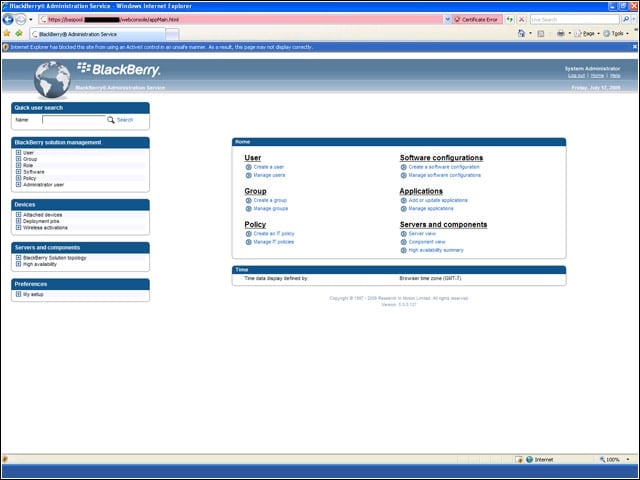Click the icon beside Manage users

click(x=249, y=175)
